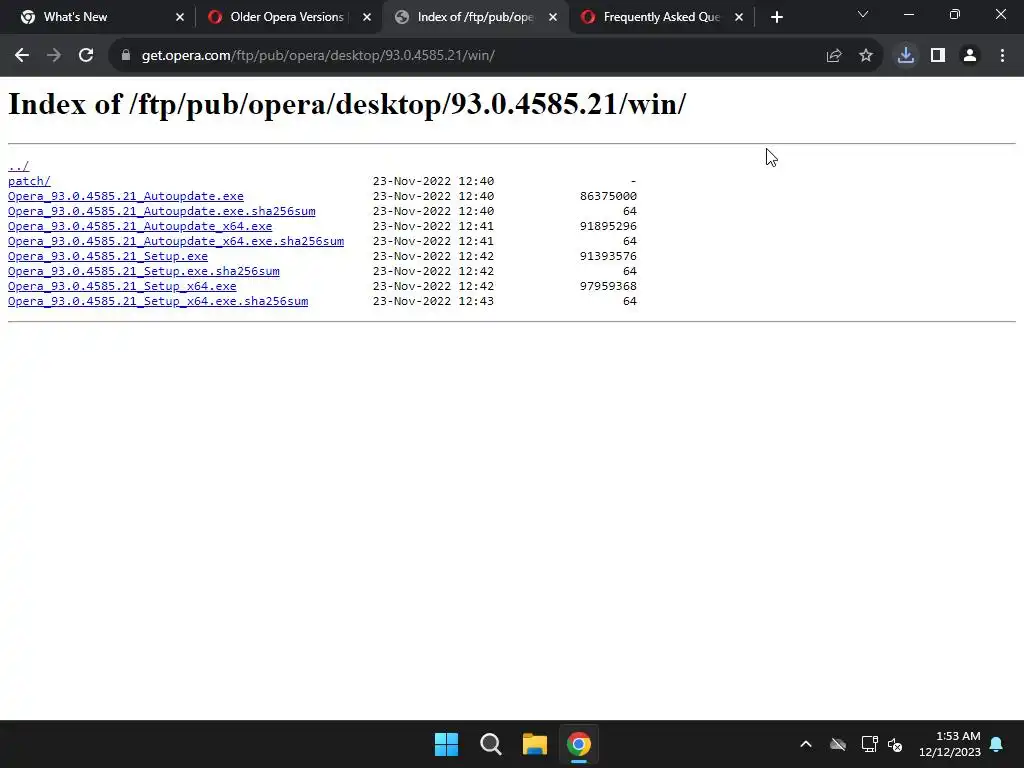Image resolution: width=1024 pixels, height=768 pixels.
Task: Open the Chrome three-dot menu
Action: tap(1002, 56)
